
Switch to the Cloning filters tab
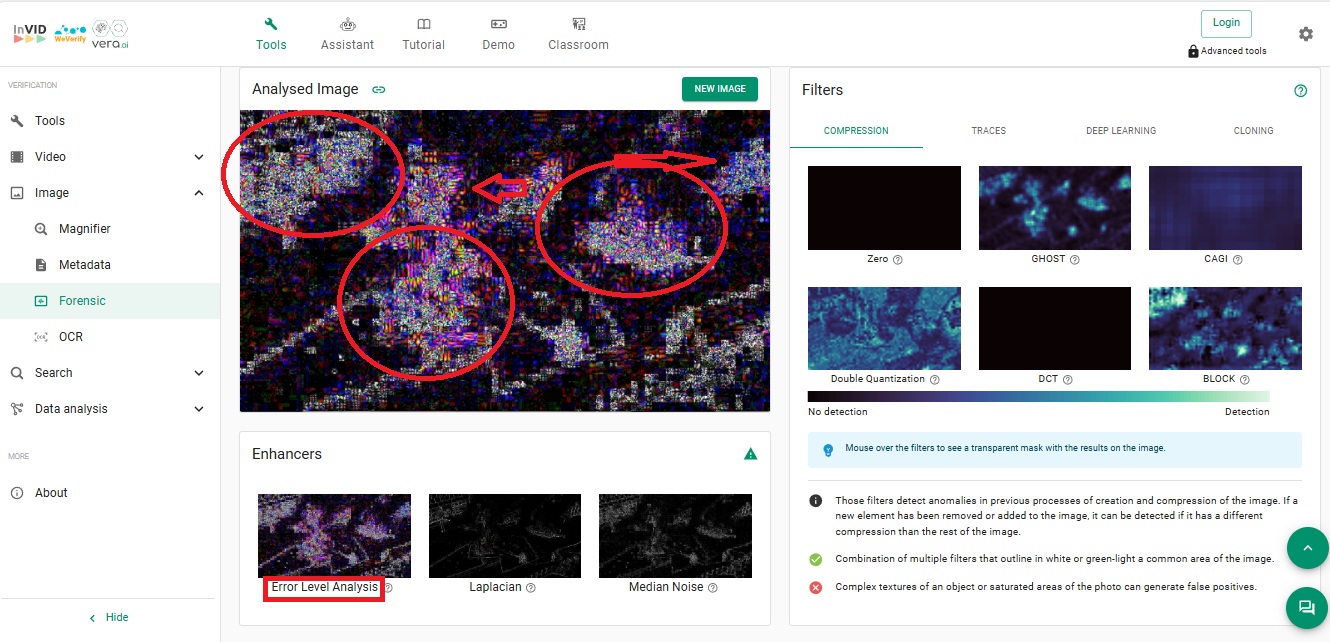coord(1253,131)
